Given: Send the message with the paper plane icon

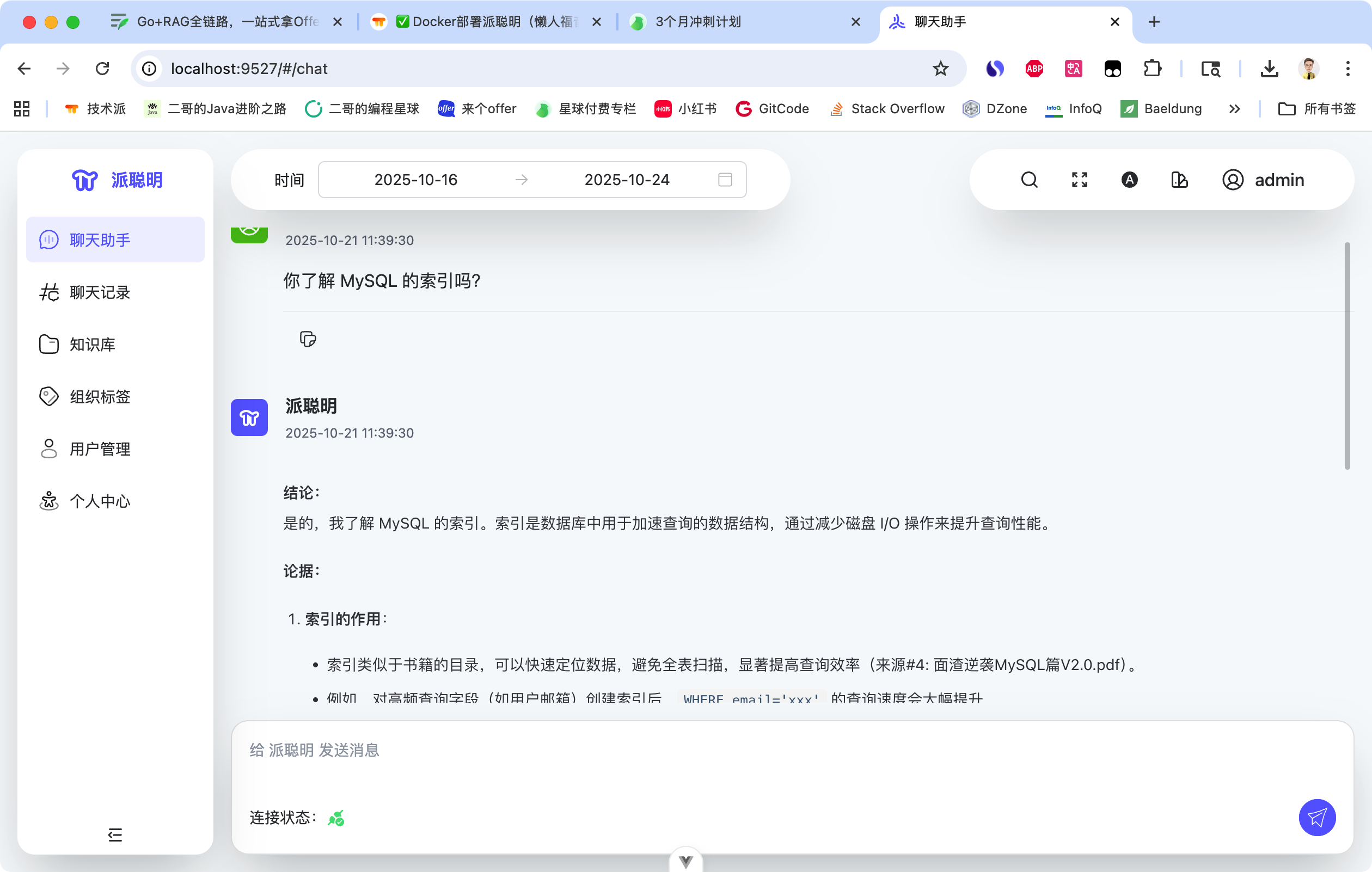Looking at the screenshot, I should coord(1316,818).
